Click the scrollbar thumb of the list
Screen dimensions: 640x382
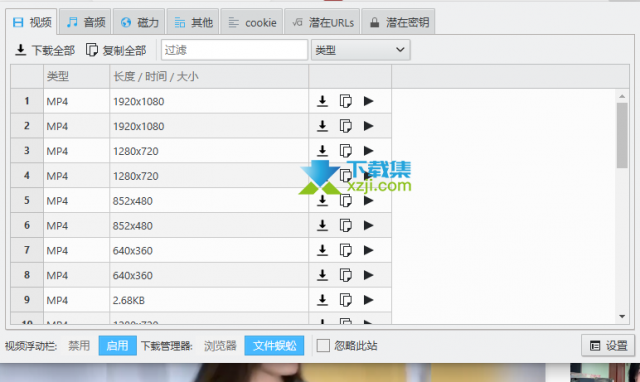click(622, 135)
